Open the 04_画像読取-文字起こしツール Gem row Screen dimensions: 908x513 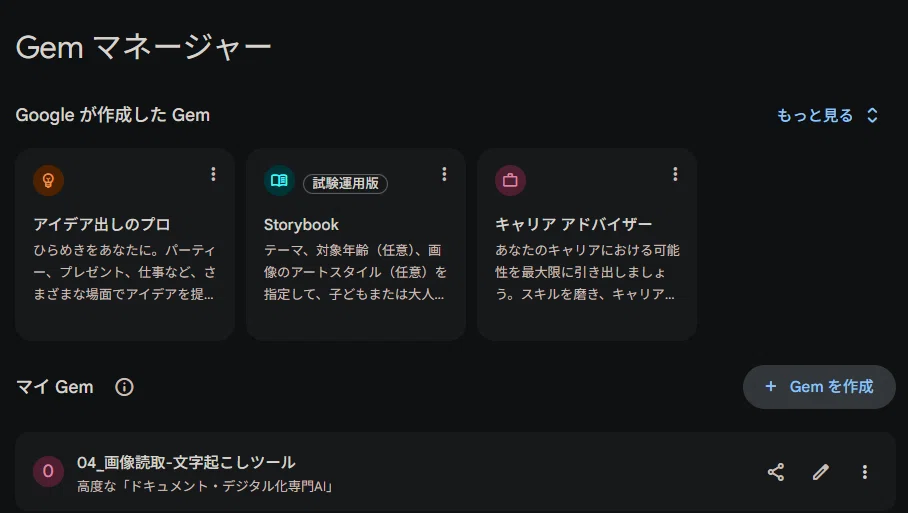455,471
